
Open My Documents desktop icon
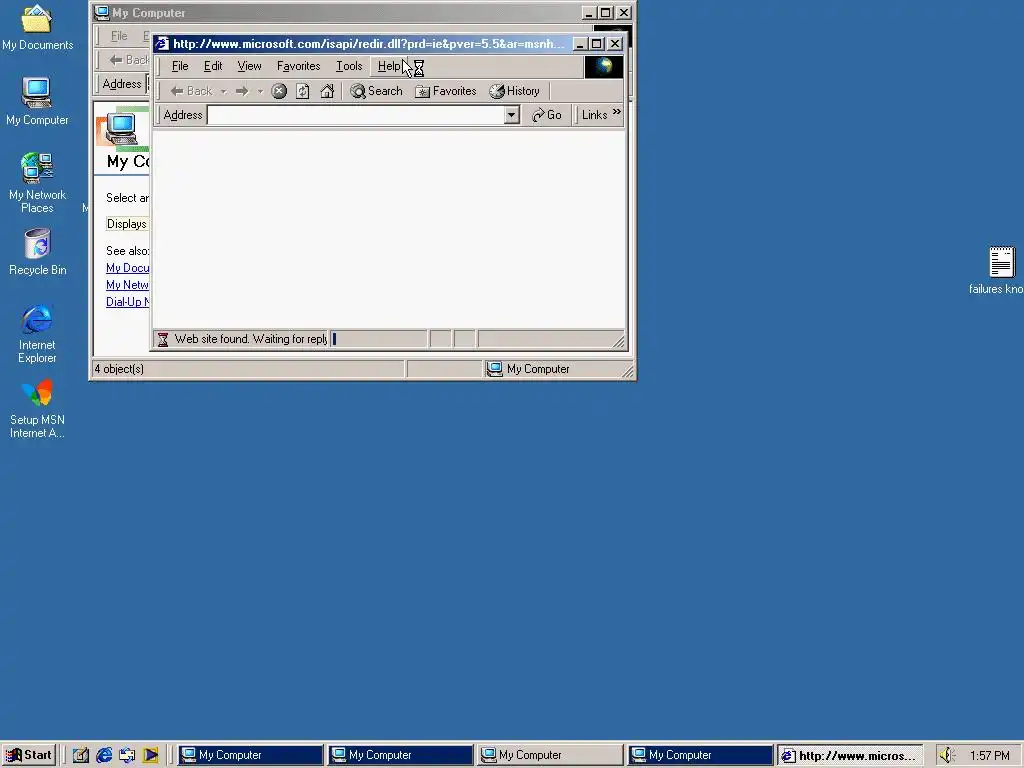37,27
